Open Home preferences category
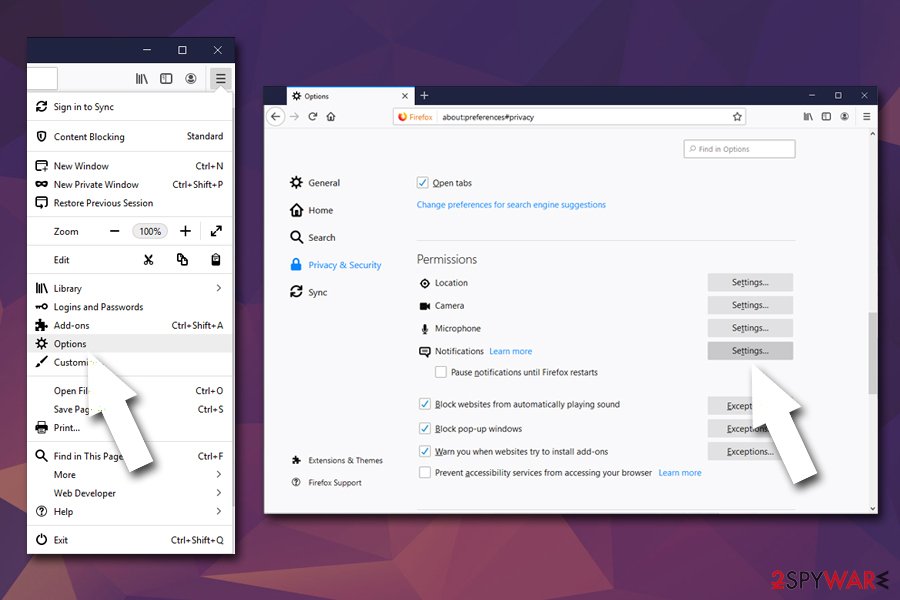The height and width of the screenshot is (600, 900). coord(312,210)
